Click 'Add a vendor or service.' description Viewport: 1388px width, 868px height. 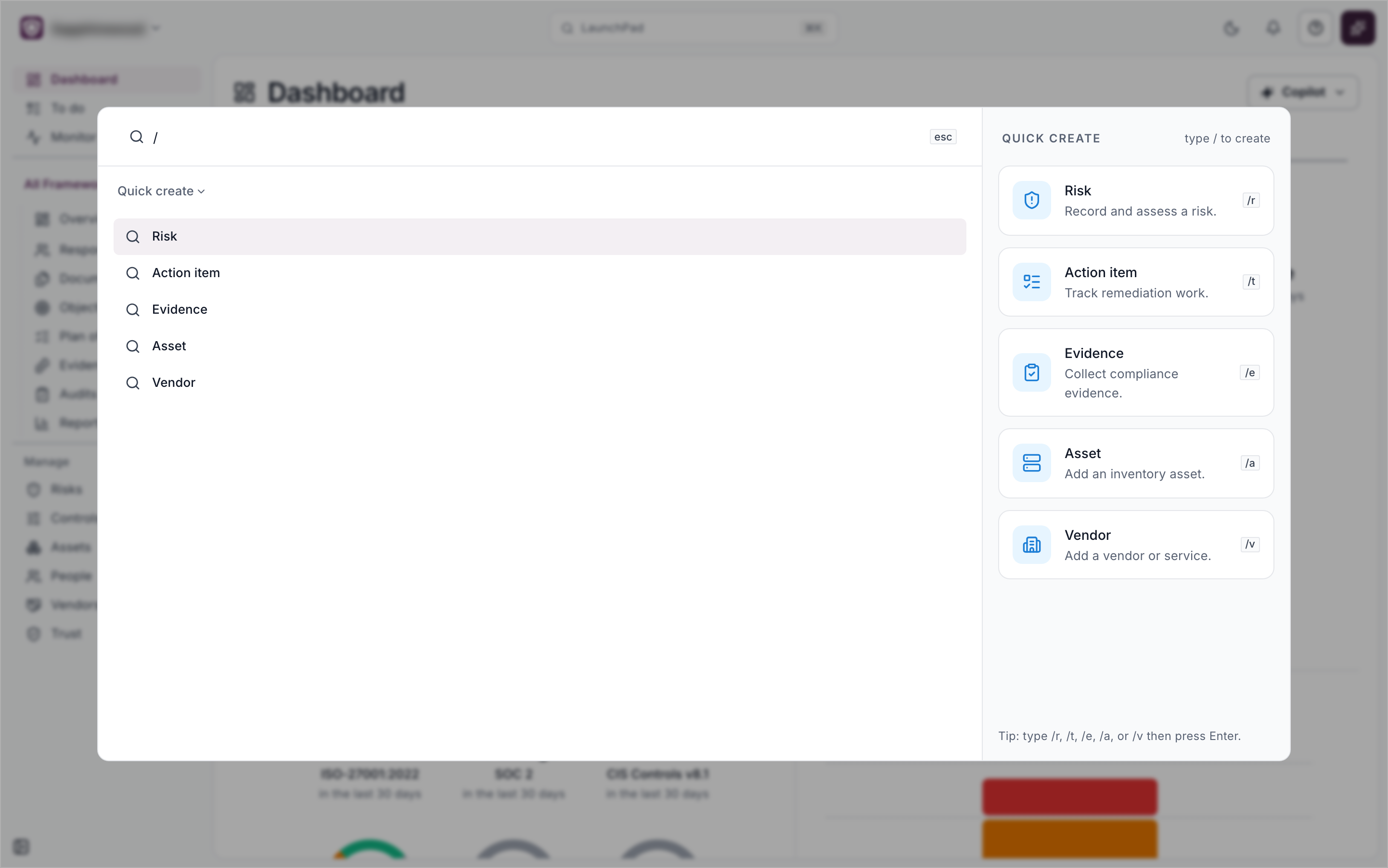point(1137,556)
